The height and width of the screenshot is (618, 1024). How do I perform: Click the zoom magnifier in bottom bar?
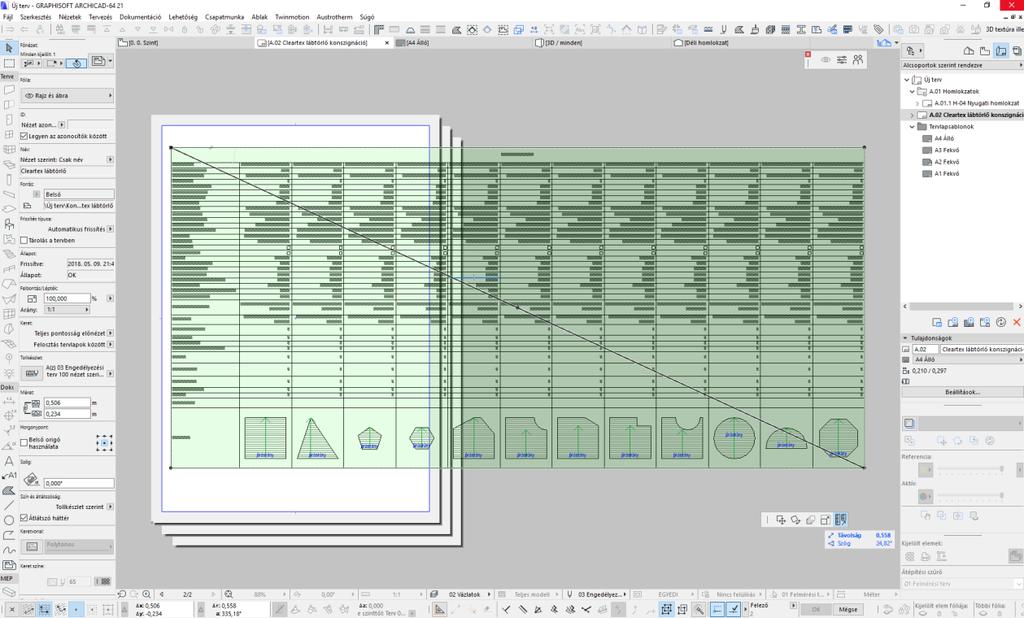point(146,594)
